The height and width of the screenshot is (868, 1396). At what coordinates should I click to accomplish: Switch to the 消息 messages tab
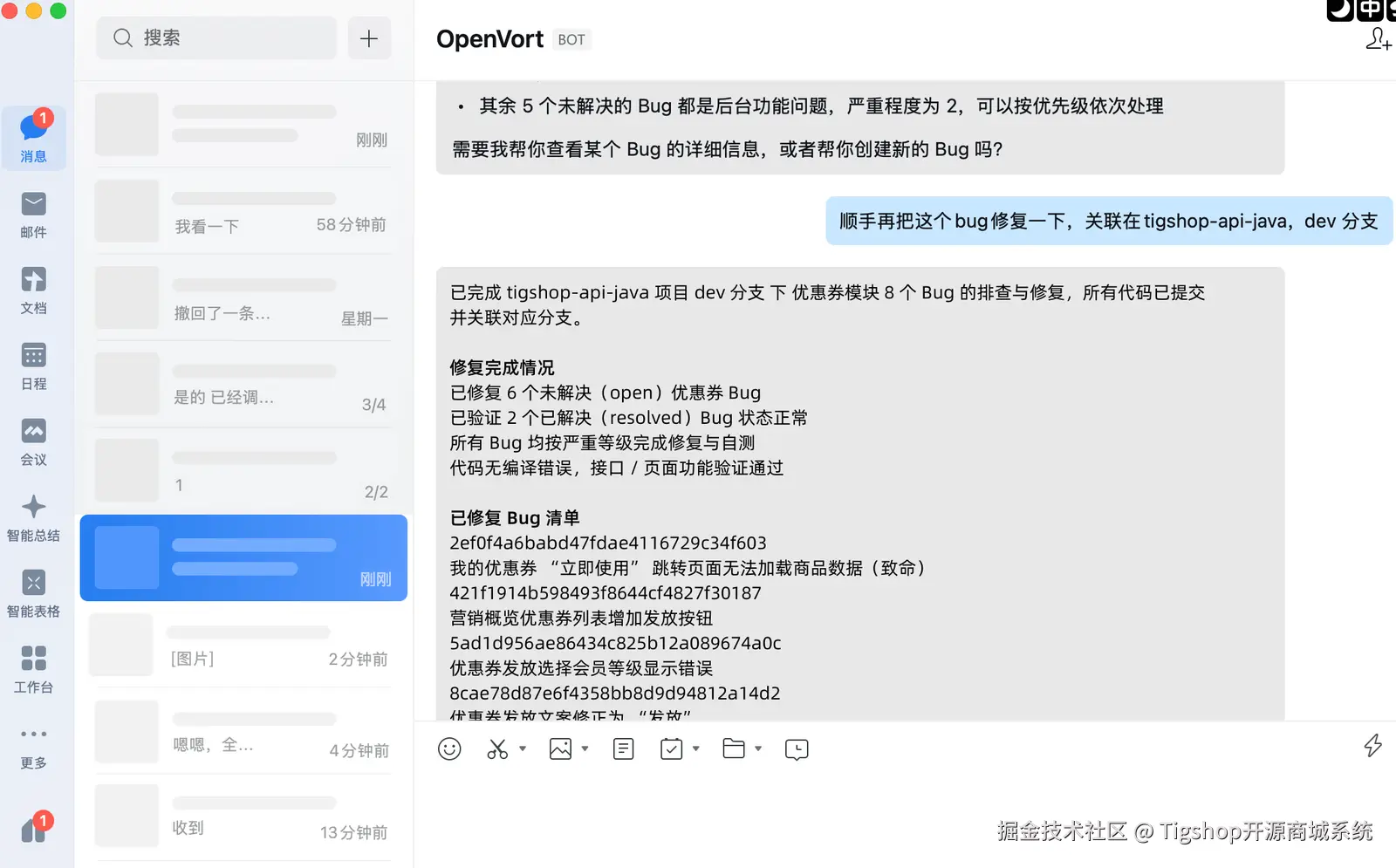[x=33, y=138]
